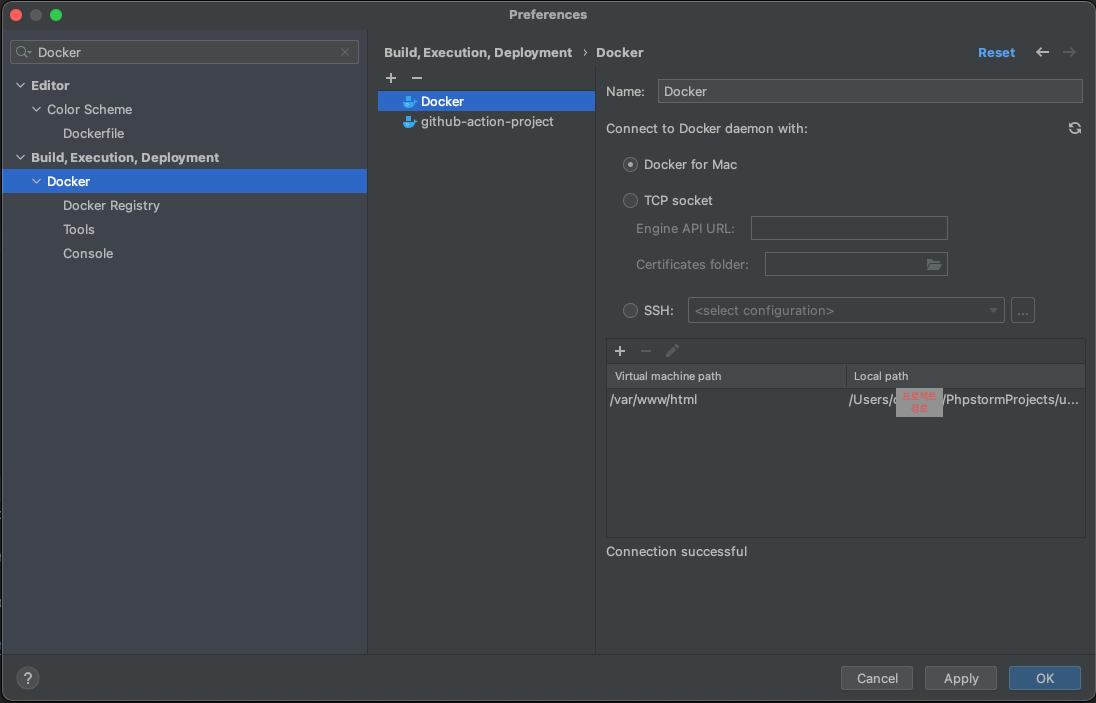The width and height of the screenshot is (1096, 703).
Task: Select the Docker entry in configuration list
Action: [486, 102]
